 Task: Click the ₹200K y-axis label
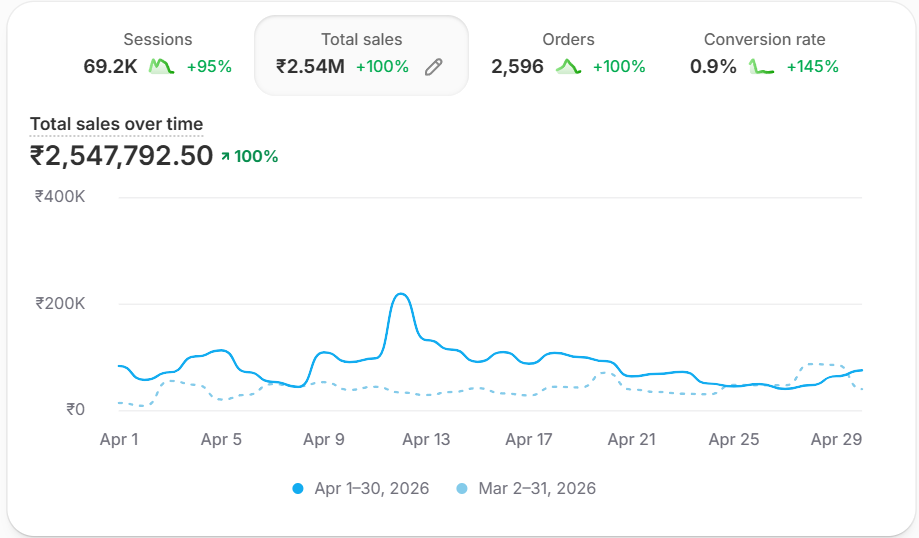(60, 304)
